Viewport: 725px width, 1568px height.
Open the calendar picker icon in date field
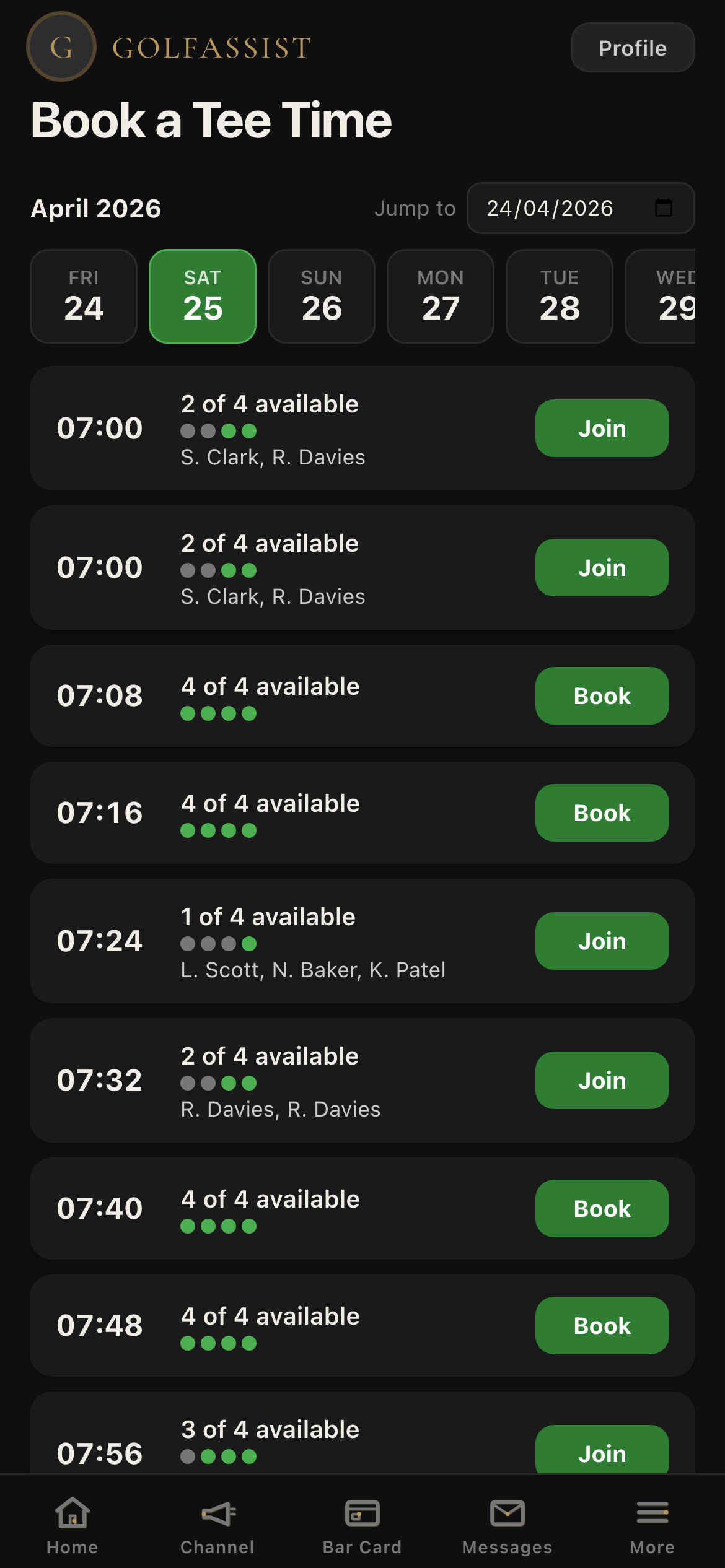coord(664,208)
